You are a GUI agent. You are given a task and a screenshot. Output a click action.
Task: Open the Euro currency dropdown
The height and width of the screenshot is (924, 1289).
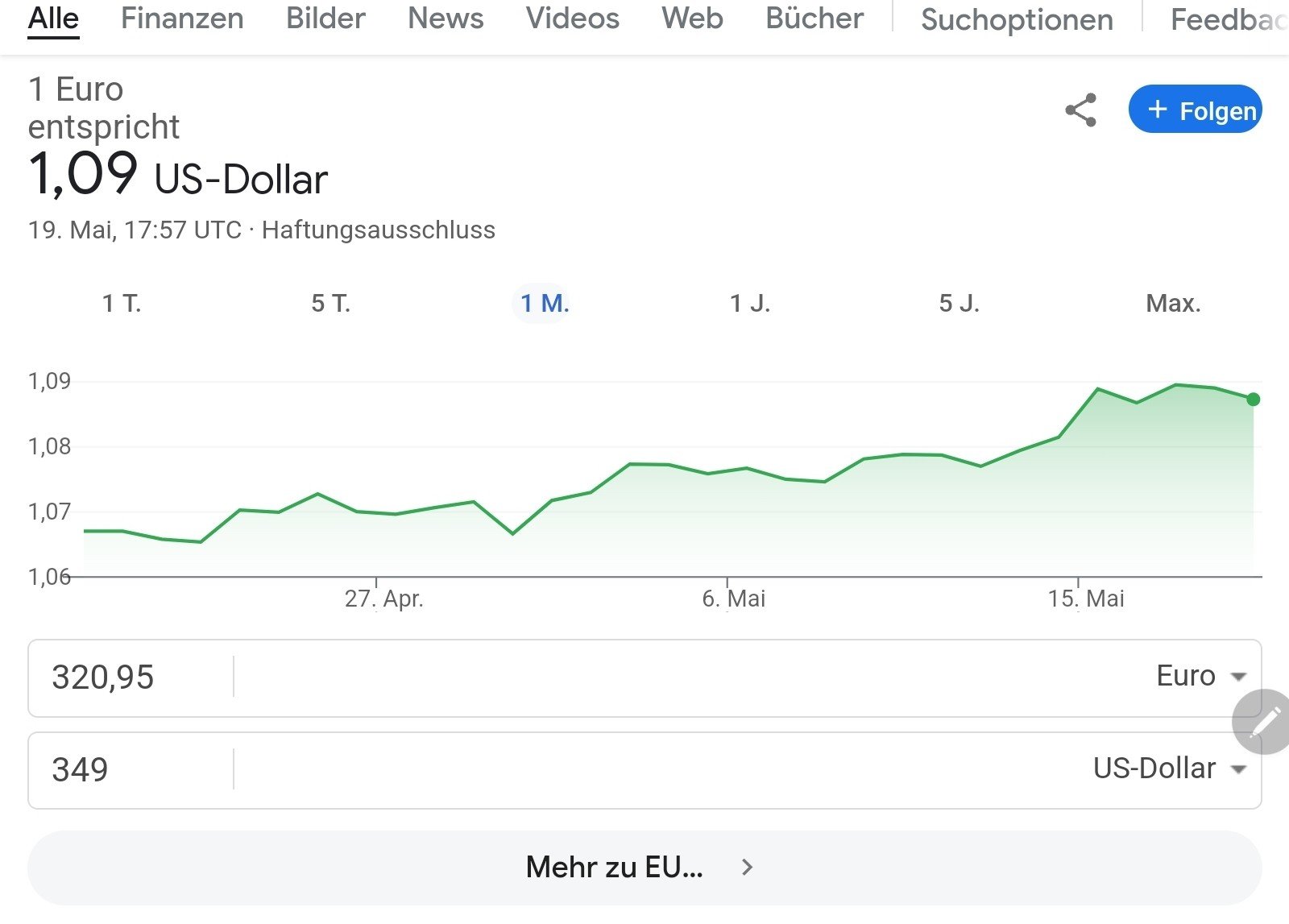pyautogui.click(x=1200, y=677)
